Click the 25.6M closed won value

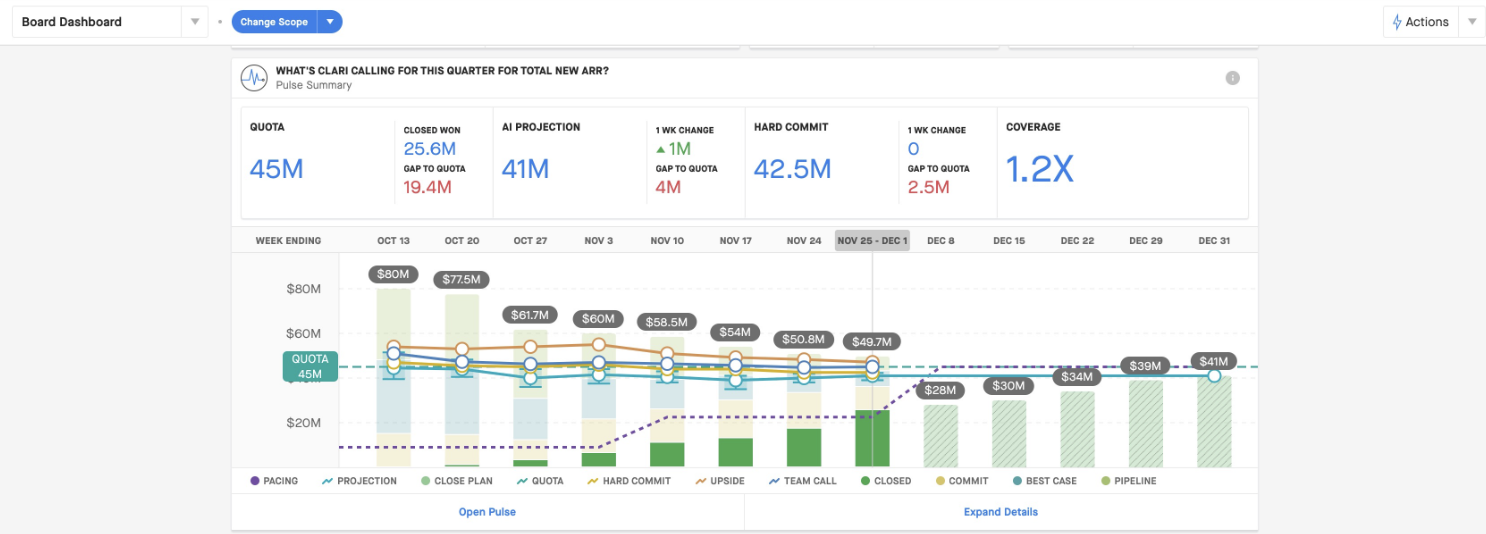point(430,148)
